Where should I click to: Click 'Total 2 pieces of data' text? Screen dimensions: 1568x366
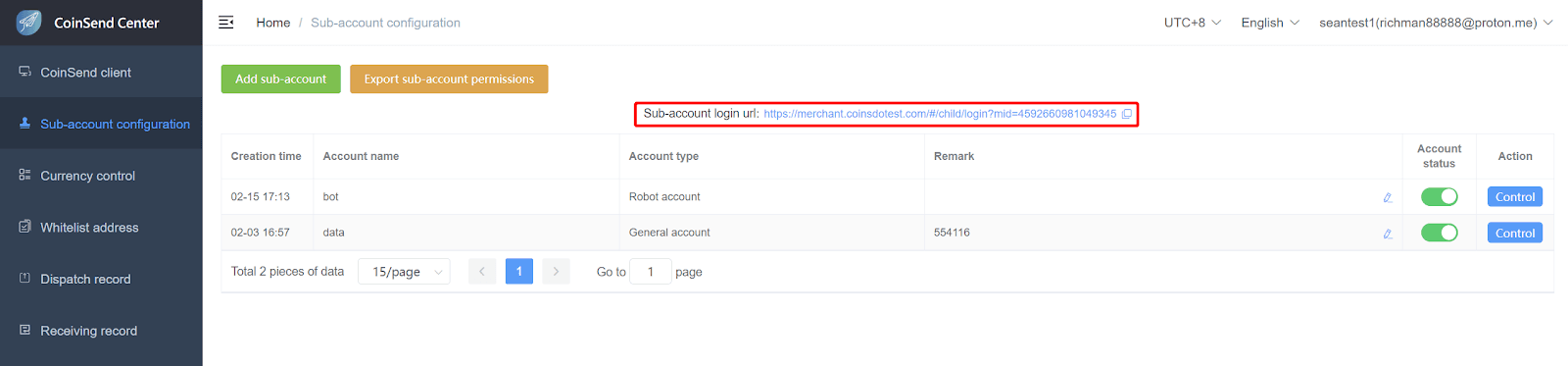tap(287, 272)
